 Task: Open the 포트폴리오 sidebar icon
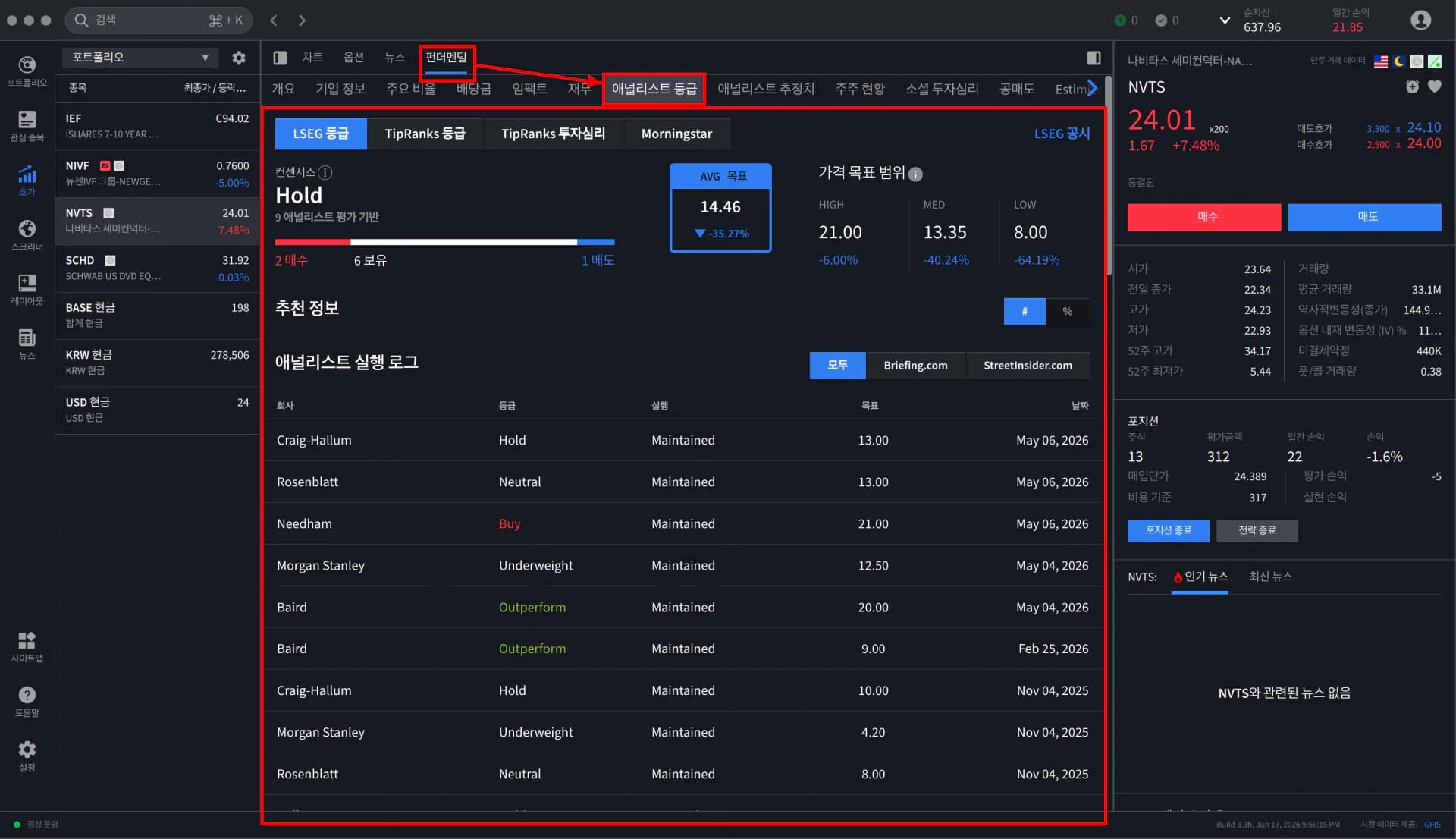click(27, 71)
